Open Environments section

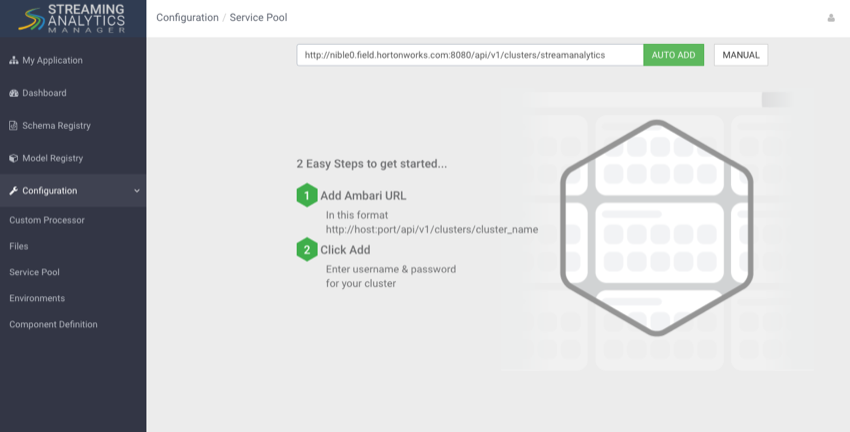[37, 298]
